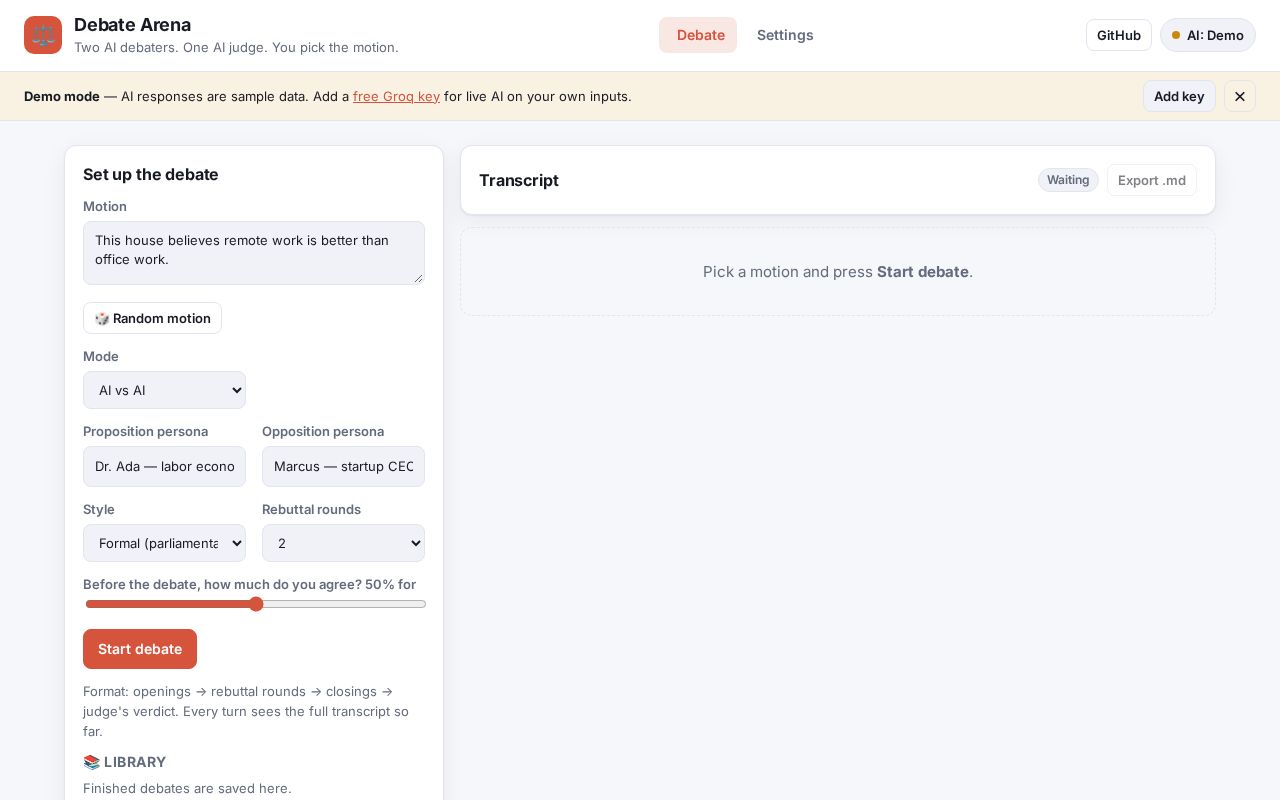
Task: Click the AI: Demo status pill
Action: (1208, 35)
